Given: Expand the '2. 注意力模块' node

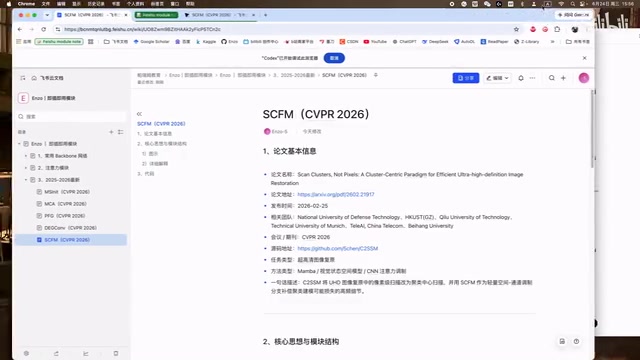Looking at the screenshot, I should click(x=26, y=168).
